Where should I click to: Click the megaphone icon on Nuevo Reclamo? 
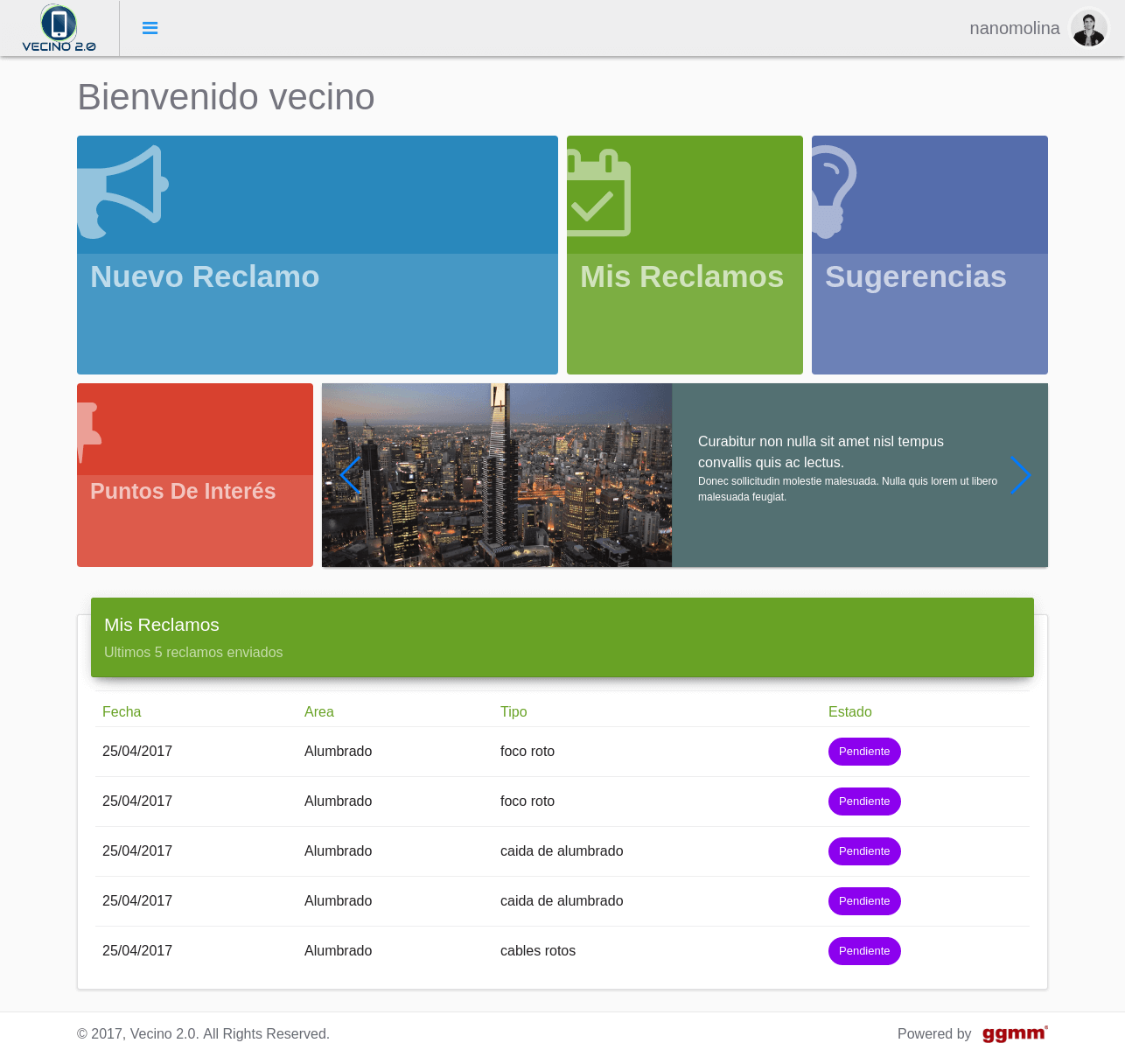122,191
